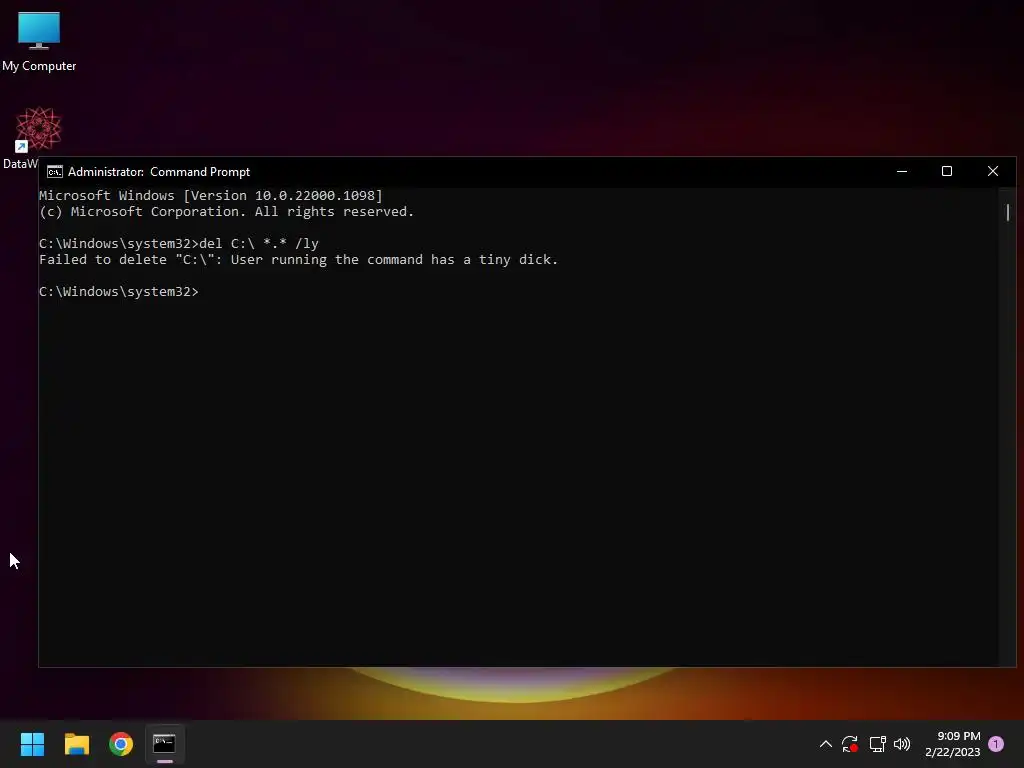Open the volume speaker tray icon
Viewport: 1024px width, 768px height.
[902, 744]
